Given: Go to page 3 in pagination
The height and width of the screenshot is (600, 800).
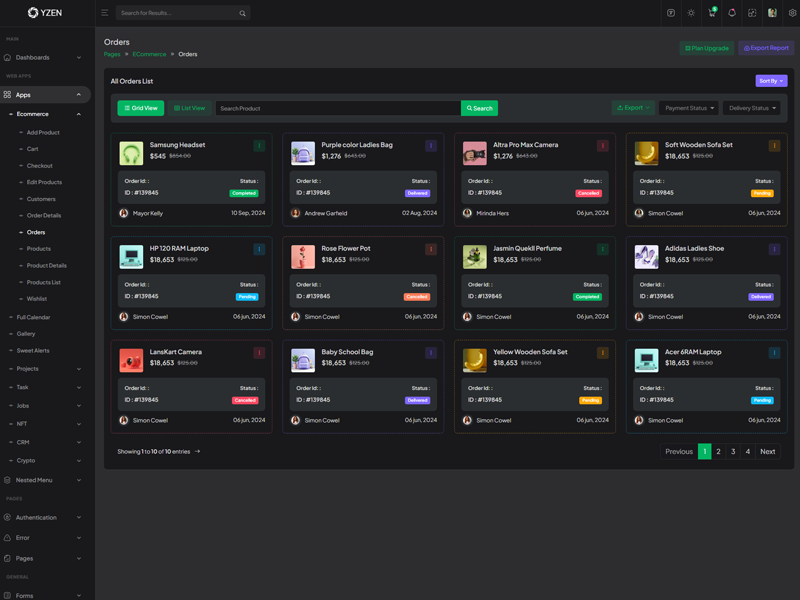Looking at the screenshot, I should (733, 452).
